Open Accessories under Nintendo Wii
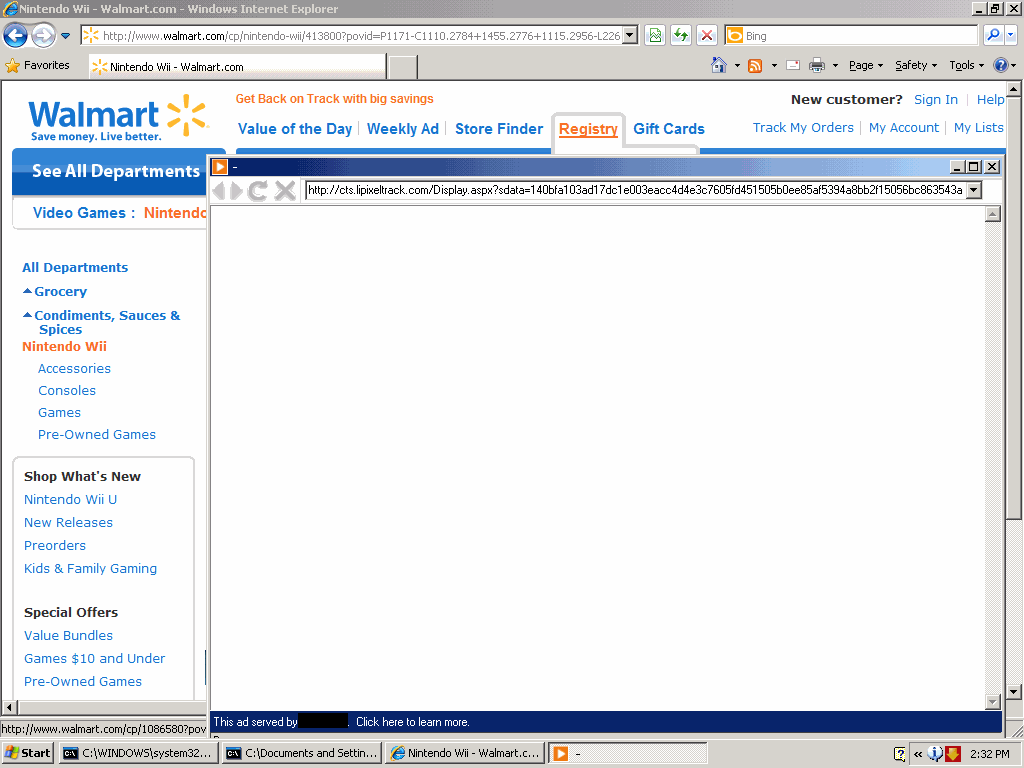The height and width of the screenshot is (768, 1024). (x=74, y=368)
